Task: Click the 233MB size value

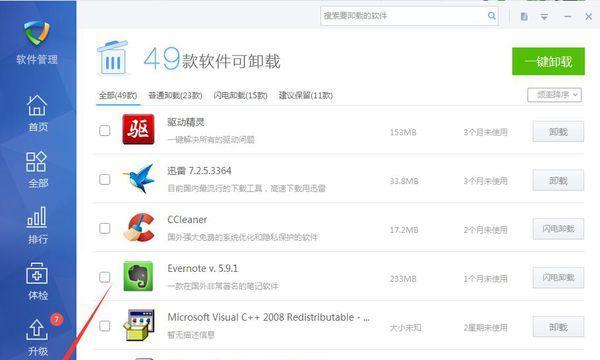Action: 403,279
